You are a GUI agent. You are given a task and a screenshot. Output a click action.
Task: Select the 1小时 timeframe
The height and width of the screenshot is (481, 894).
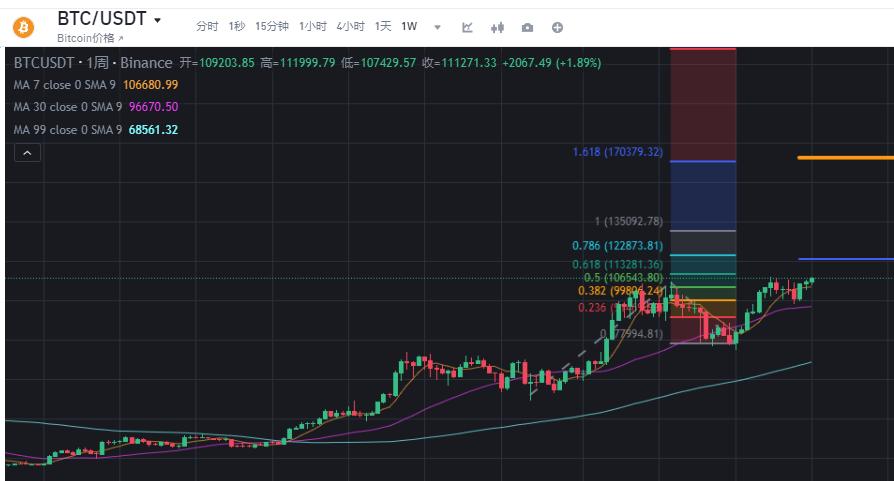click(x=312, y=26)
